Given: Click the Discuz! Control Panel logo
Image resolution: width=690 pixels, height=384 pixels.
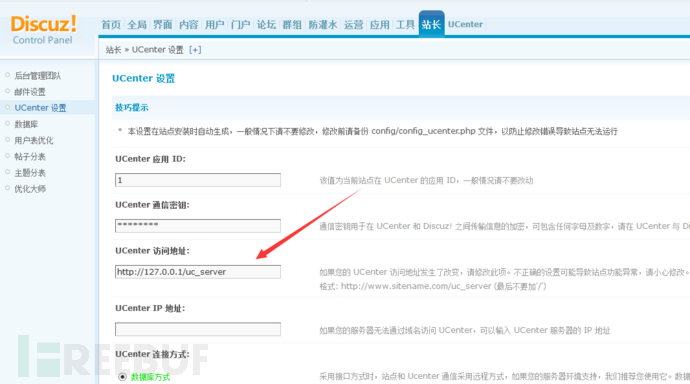Looking at the screenshot, I should [43, 30].
